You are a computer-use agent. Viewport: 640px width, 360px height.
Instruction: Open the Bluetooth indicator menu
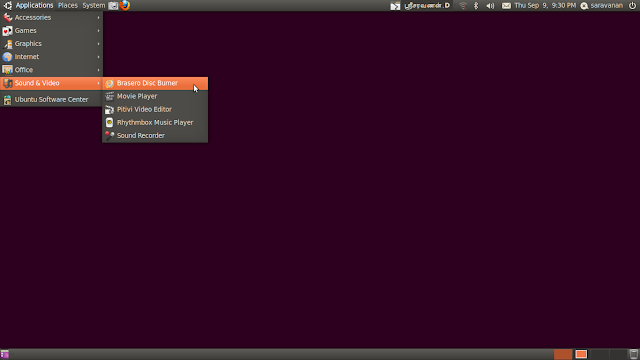point(476,6)
